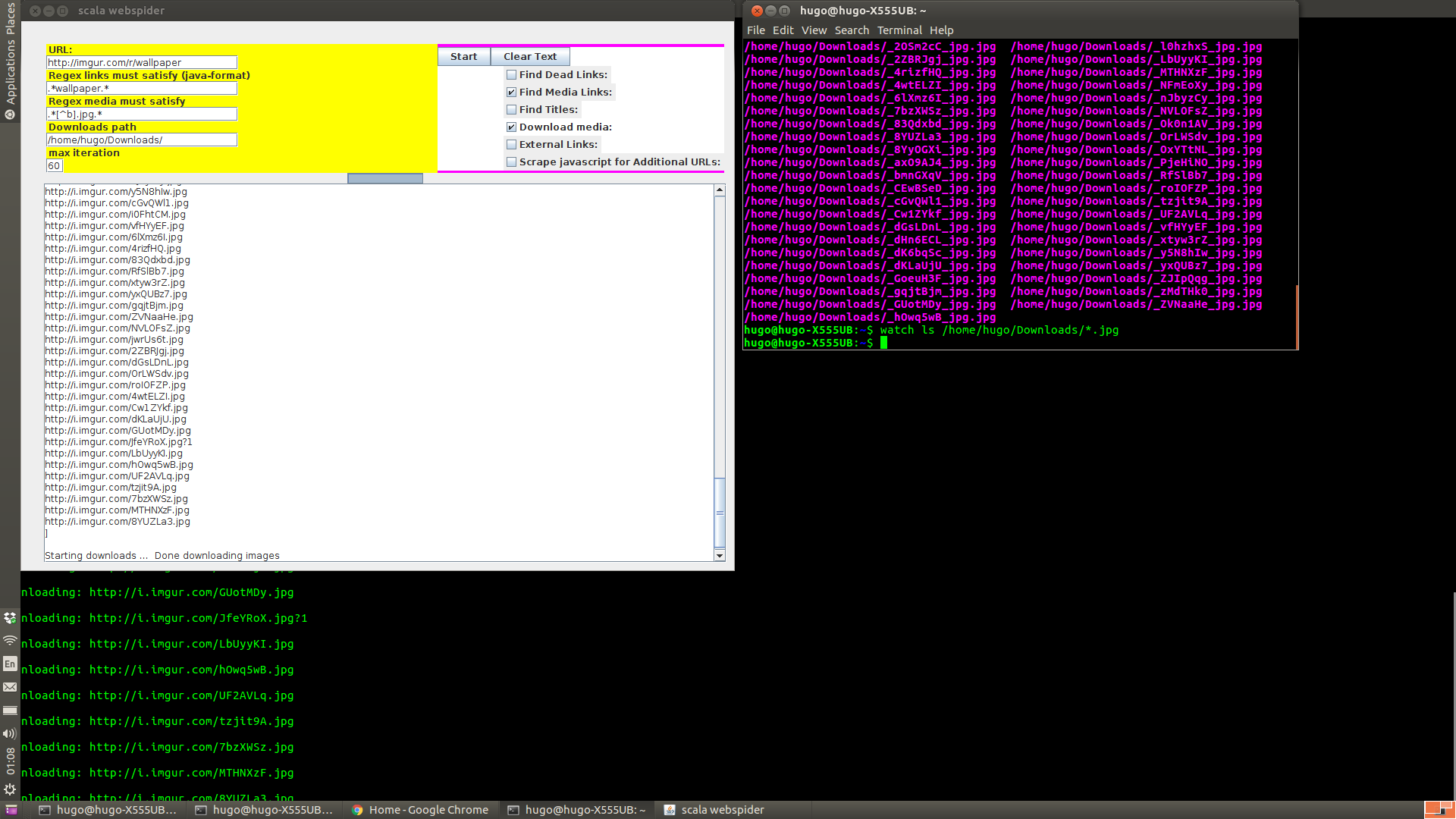Click the En keyboard language indicator
The height and width of the screenshot is (819, 1456).
10,664
